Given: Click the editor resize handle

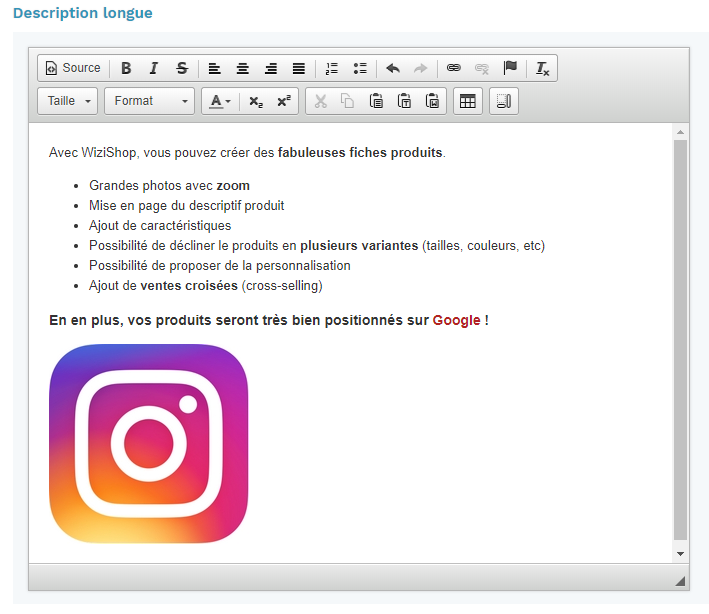Looking at the screenshot, I should (x=680, y=581).
